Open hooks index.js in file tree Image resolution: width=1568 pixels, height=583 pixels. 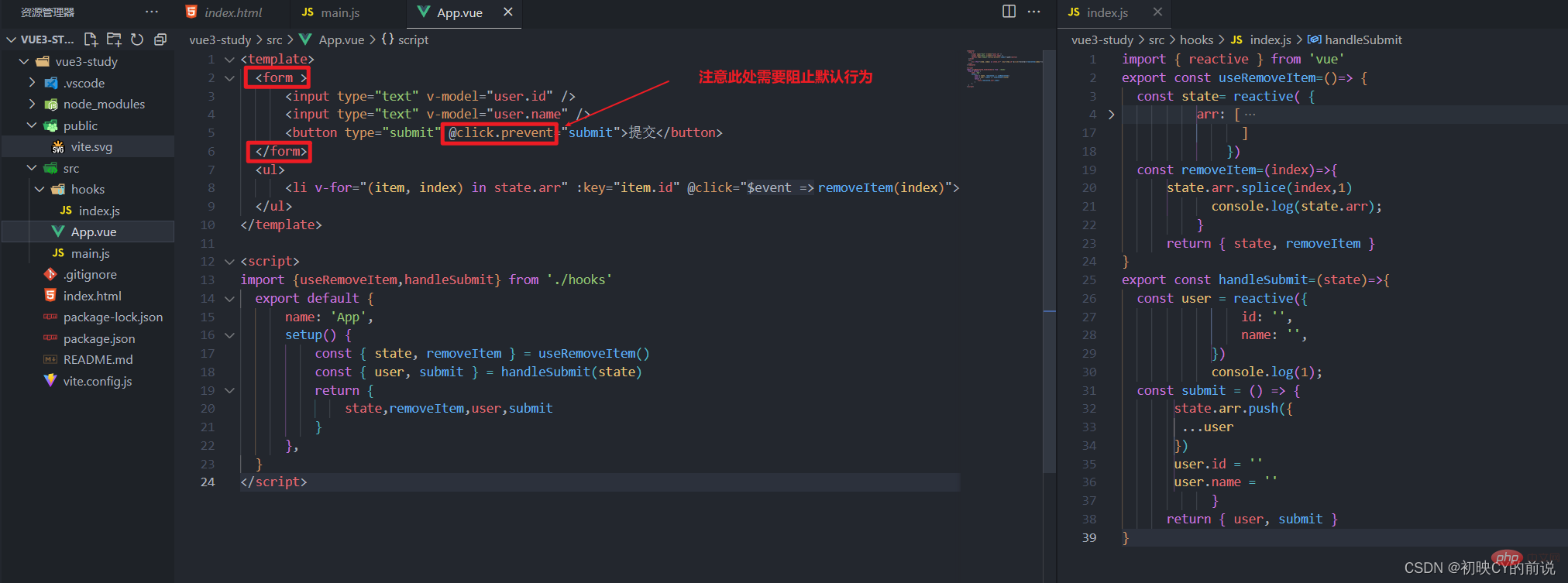point(88,211)
